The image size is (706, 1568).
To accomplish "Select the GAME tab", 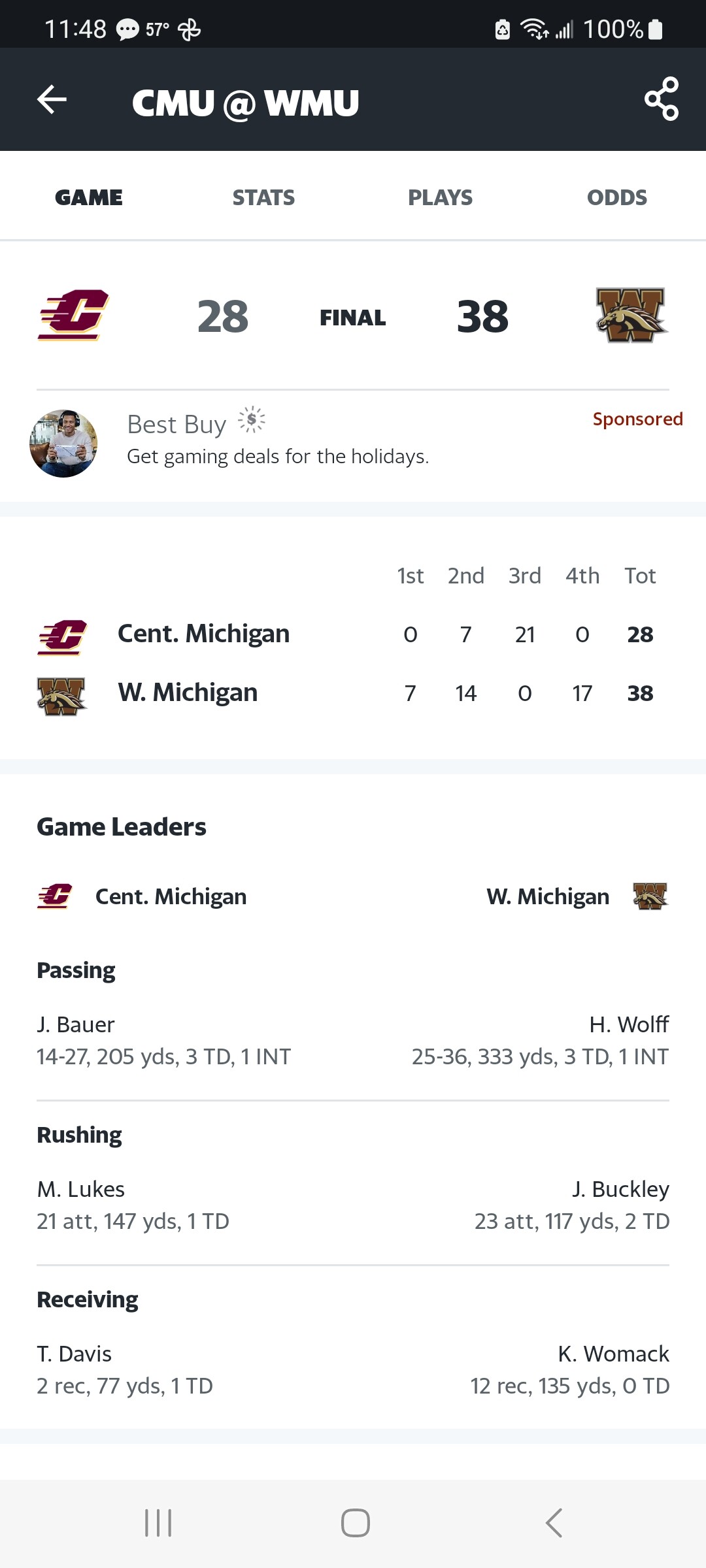I will click(x=89, y=197).
